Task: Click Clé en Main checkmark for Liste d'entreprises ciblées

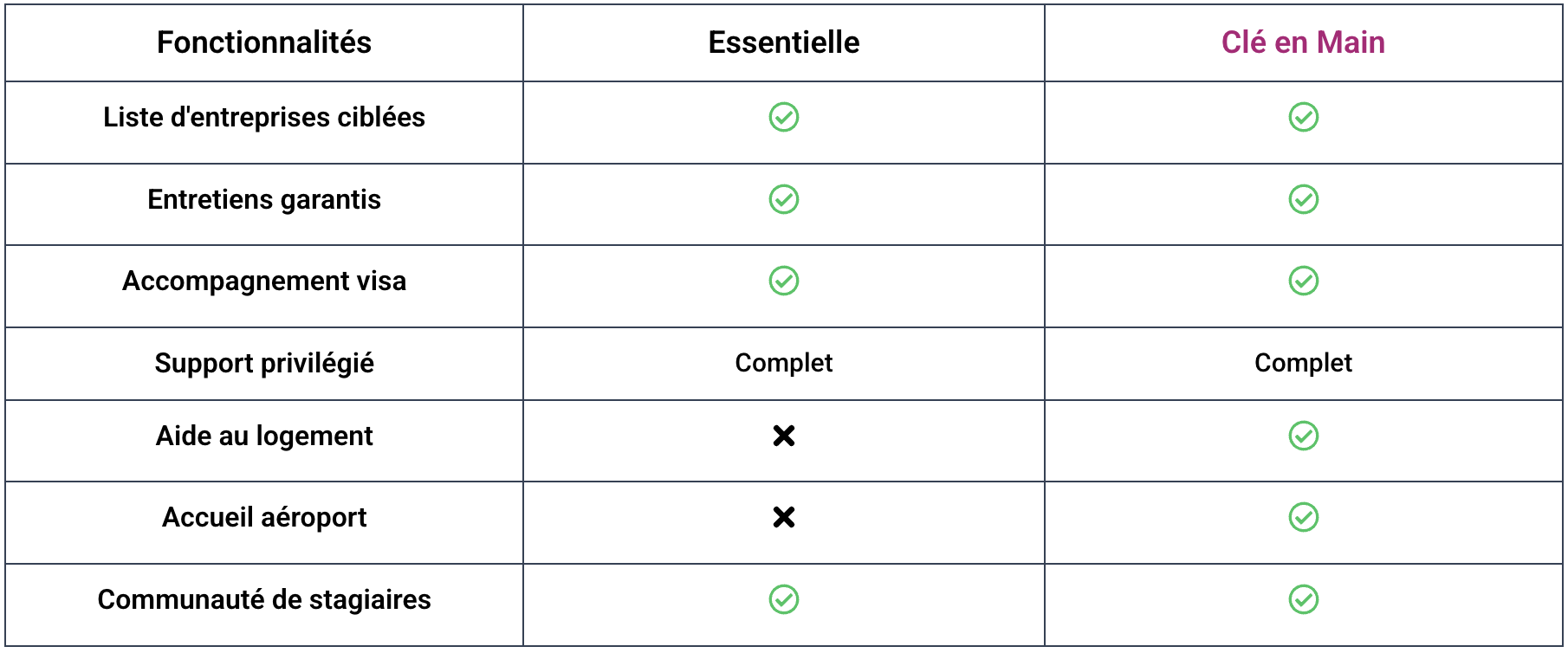Action: pyautogui.click(x=1303, y=117)
